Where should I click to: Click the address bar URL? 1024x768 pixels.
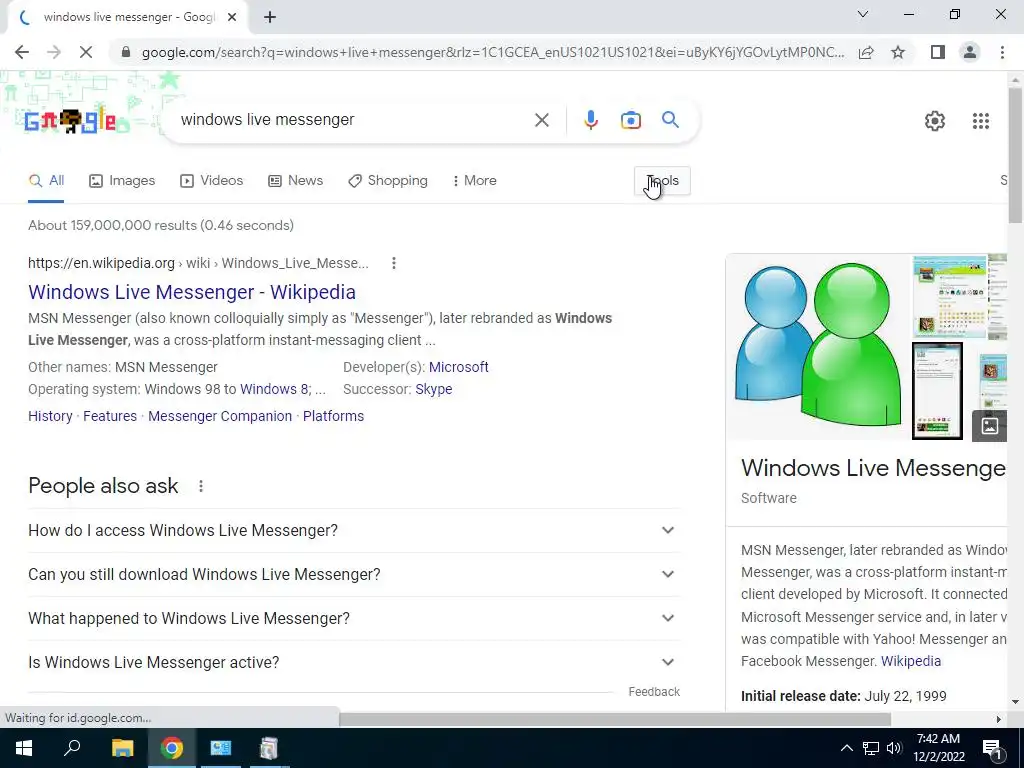(x=492, y=52)
